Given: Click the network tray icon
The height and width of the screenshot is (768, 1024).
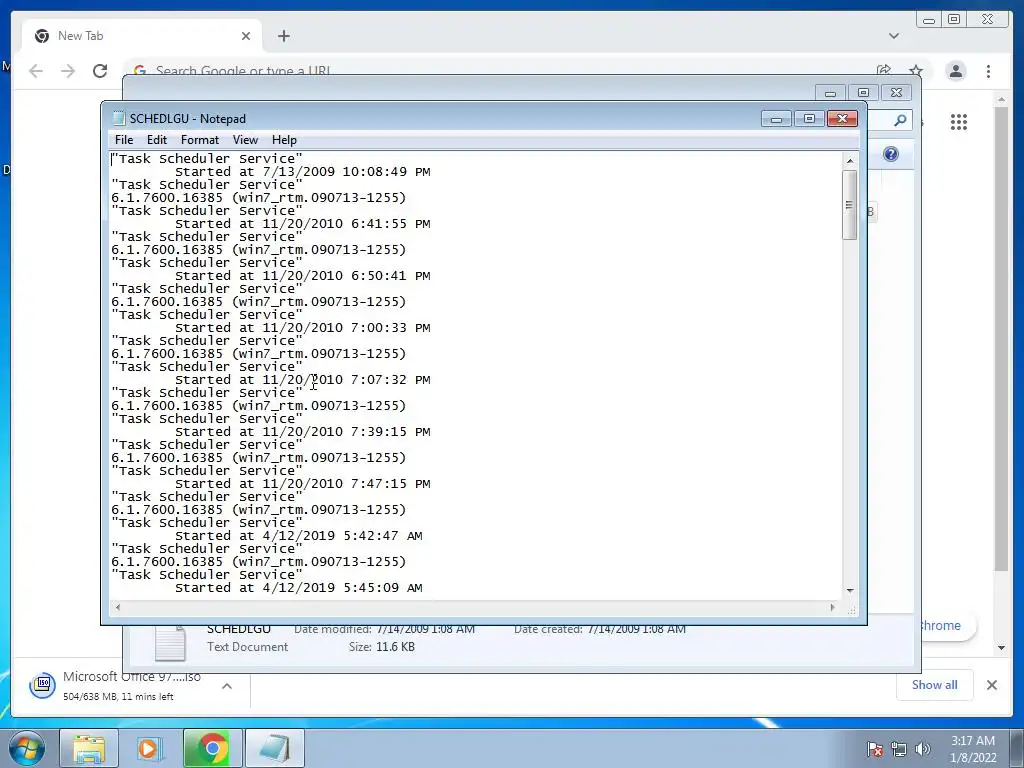Looking at the screenshot, I should point(899,749).
